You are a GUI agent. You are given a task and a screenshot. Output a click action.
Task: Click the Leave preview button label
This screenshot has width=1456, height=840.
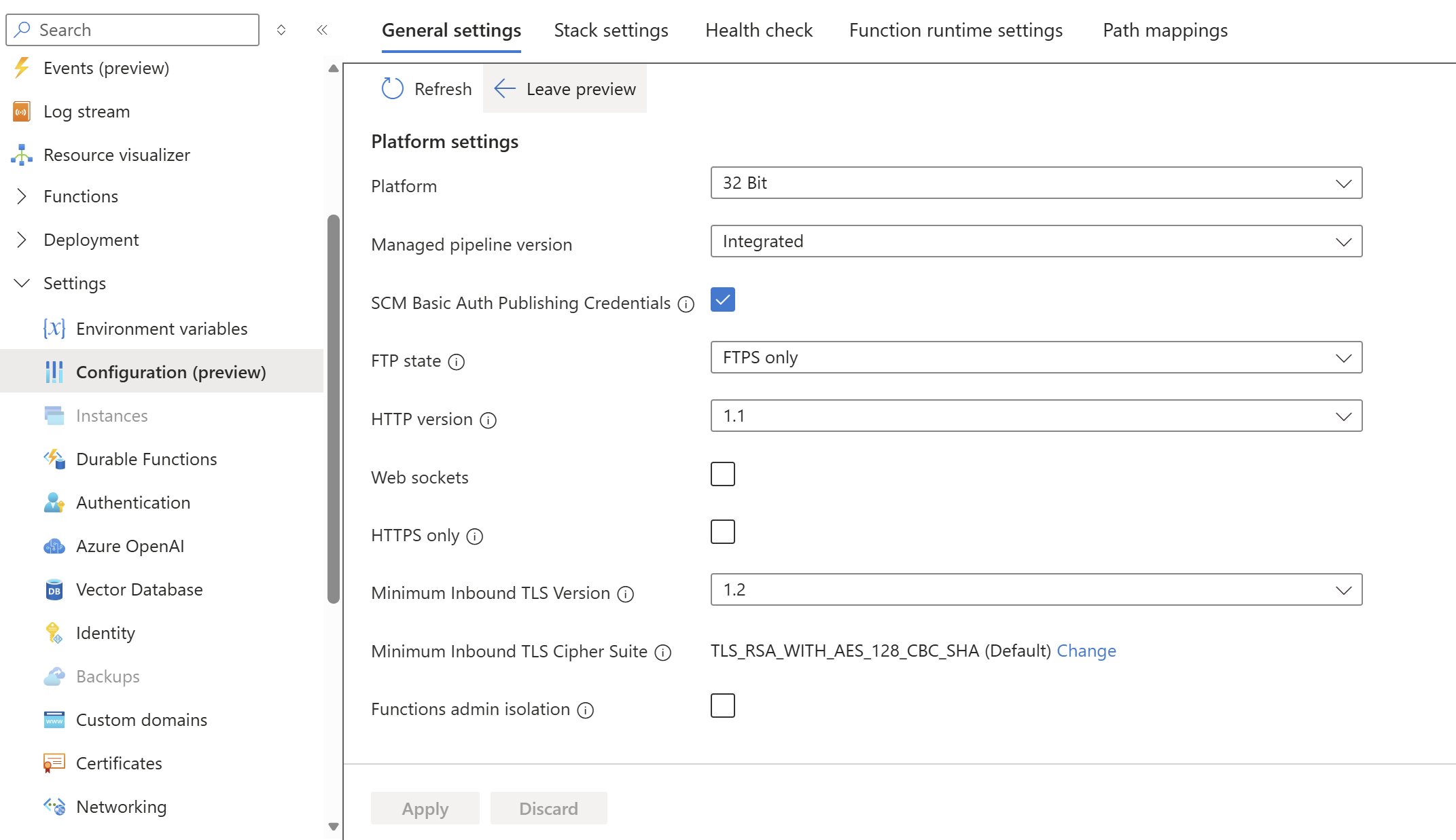(x=581, y=89)
